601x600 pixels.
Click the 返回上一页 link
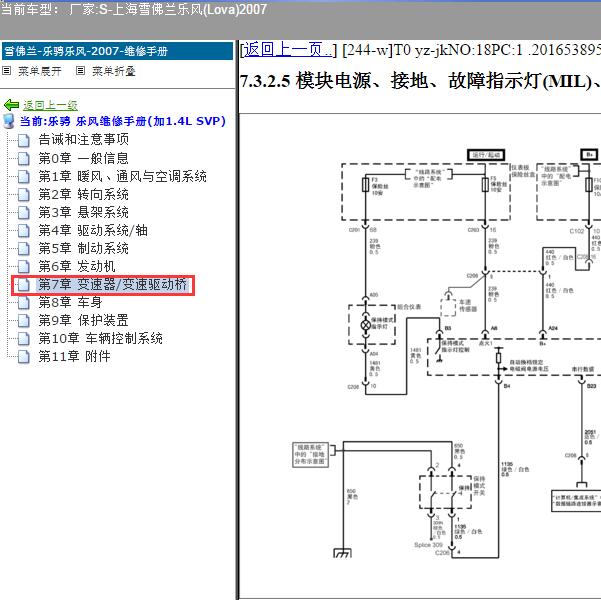[288, 50]
